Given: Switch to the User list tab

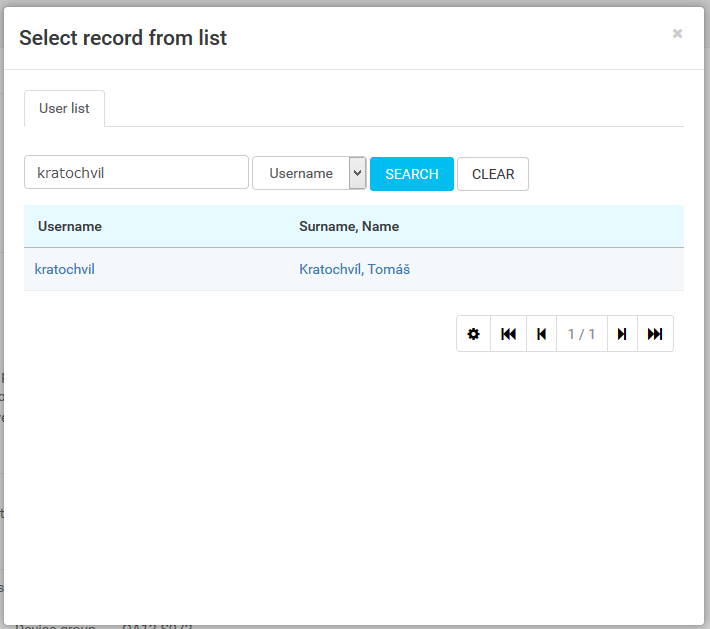Looking at the screenshot, I should click(x=64, y=108).
